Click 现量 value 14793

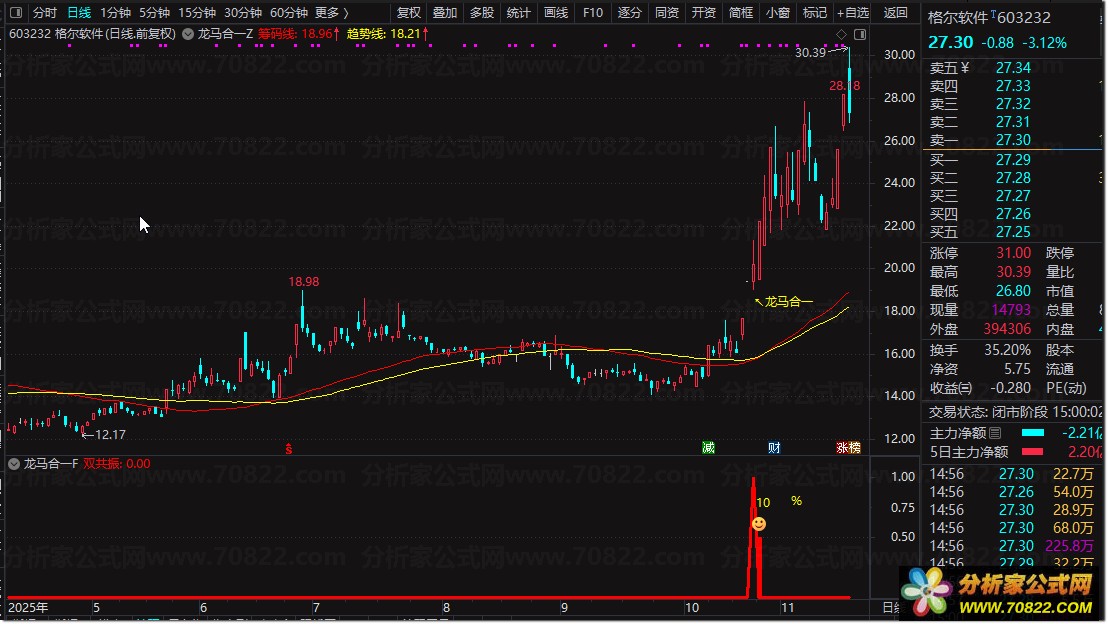coord(1011,310)
